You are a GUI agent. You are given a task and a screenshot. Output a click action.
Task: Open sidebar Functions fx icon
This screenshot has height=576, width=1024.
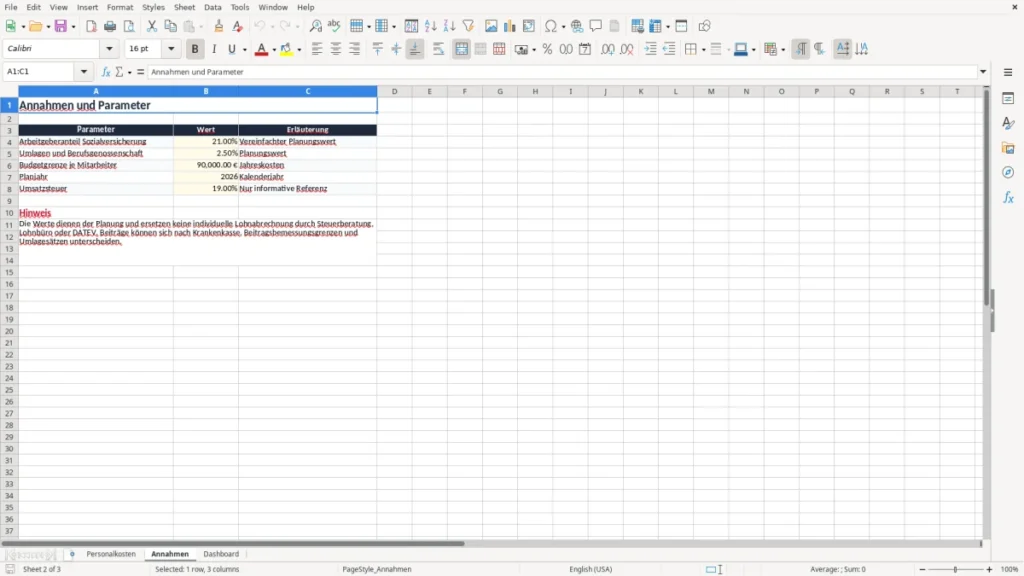click(1008, 197)
